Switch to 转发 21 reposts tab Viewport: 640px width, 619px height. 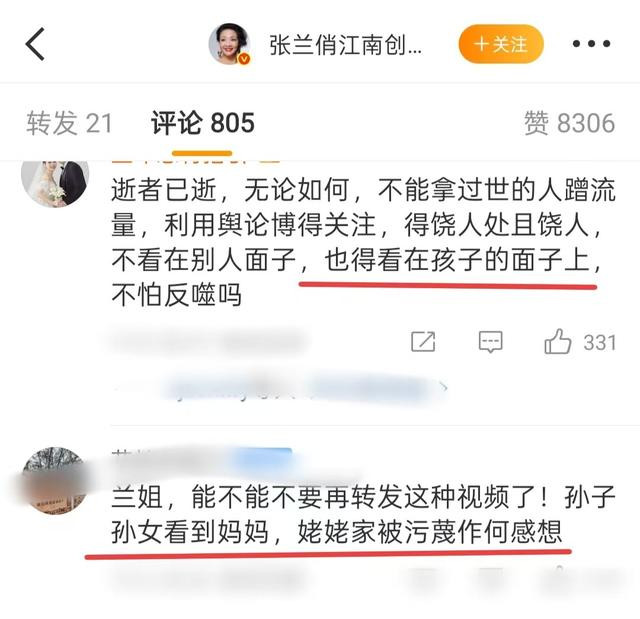69,123
